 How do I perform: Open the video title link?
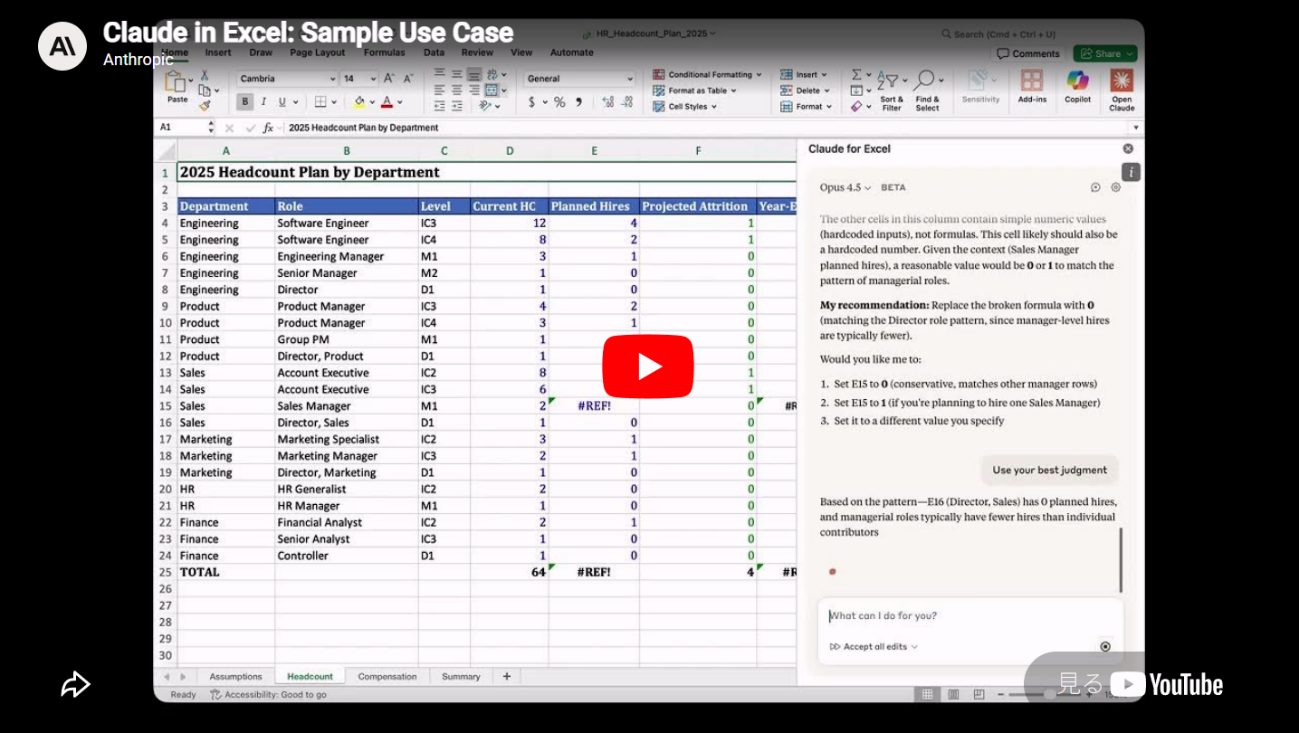click(308, 32)
